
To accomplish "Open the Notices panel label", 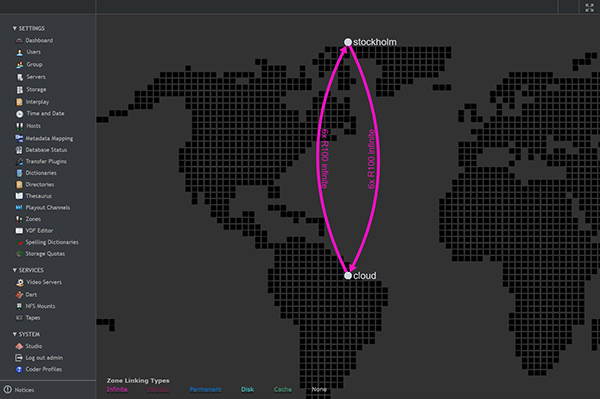I will point(24,390).
